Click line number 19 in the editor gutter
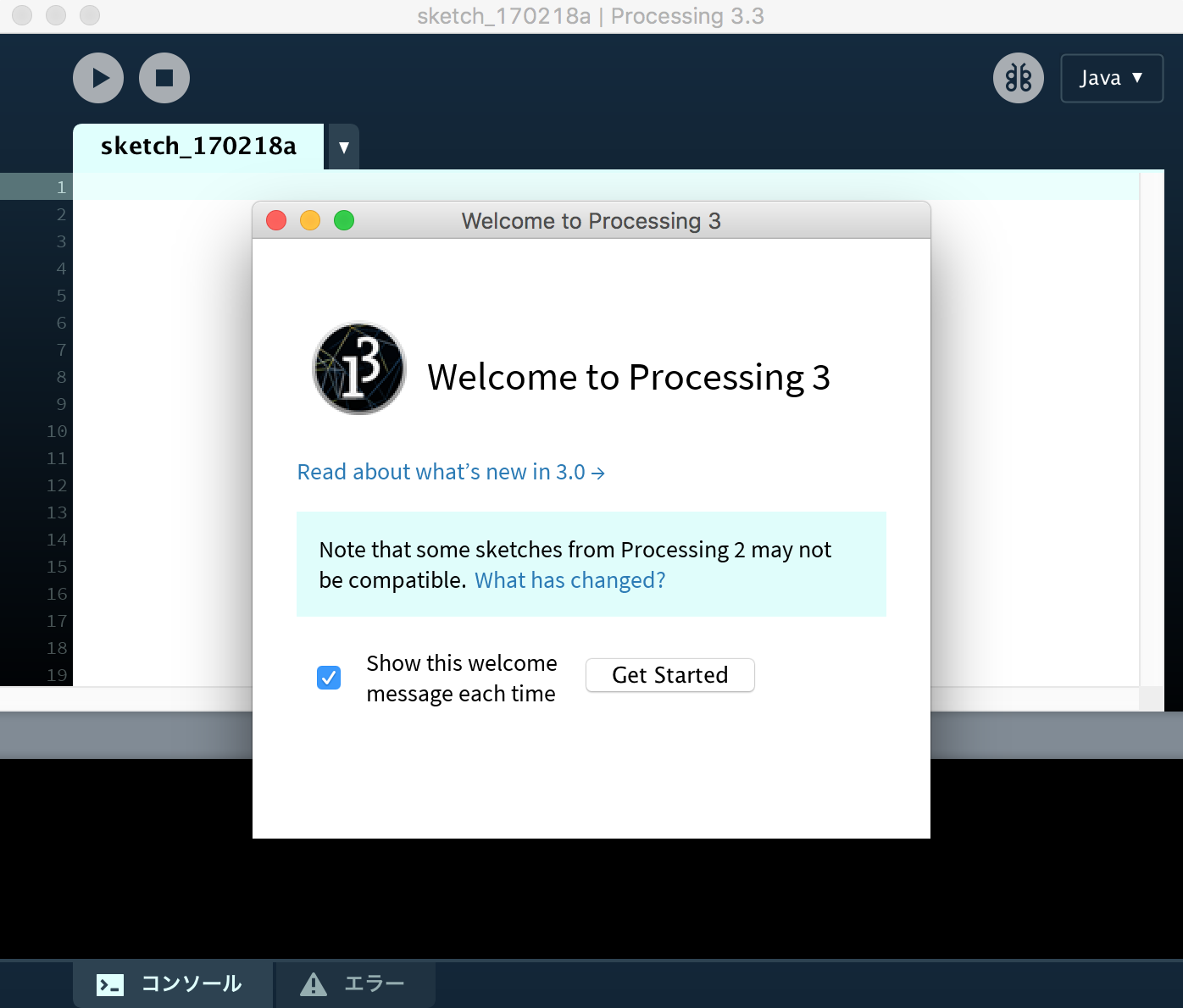This screenshot has height=1008, width=1183. coord(57,675)
